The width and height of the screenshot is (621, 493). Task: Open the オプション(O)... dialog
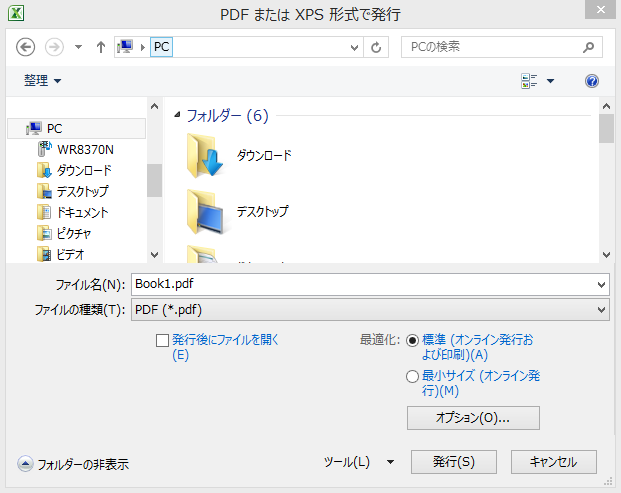click(473, 418)
